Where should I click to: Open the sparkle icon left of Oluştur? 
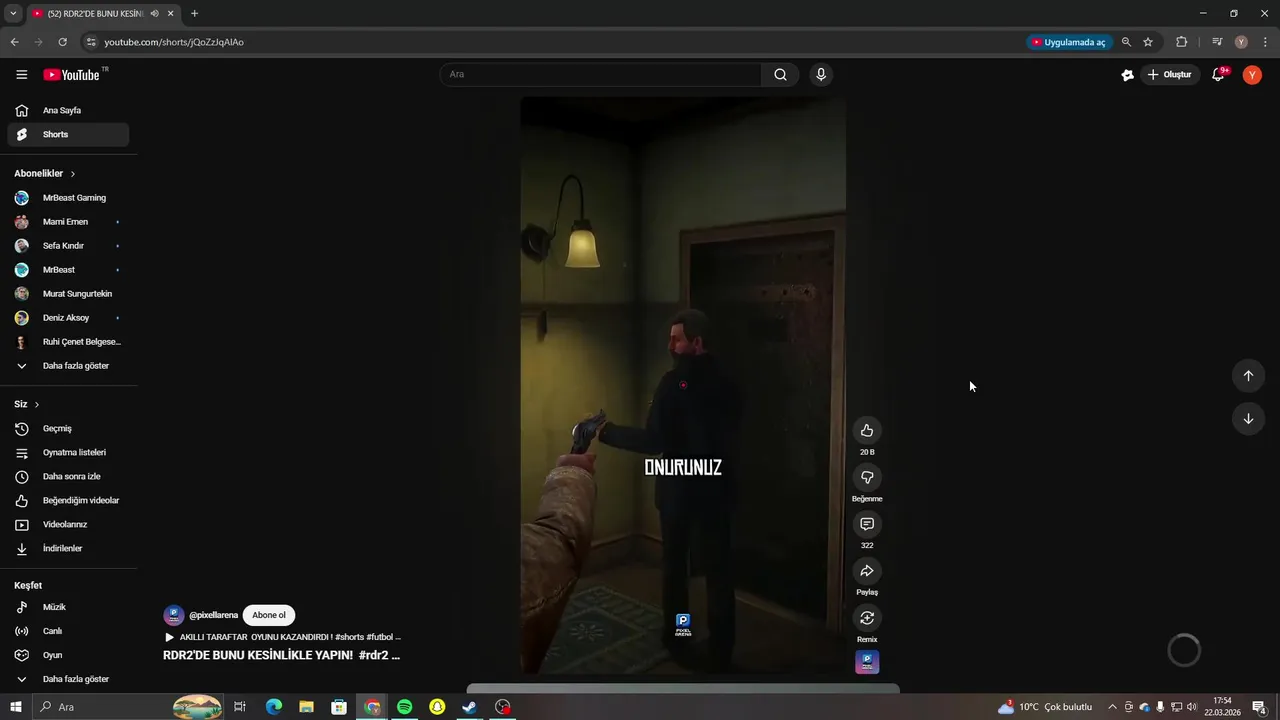pyautogui.click(x=1128, y=75)
